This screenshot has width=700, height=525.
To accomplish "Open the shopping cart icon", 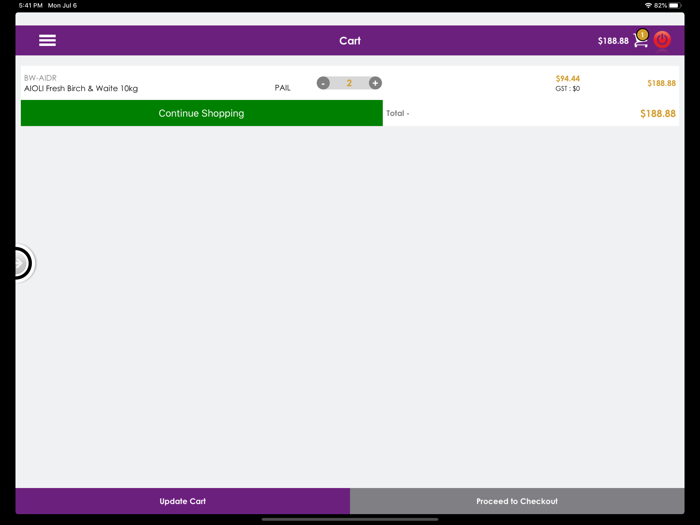I will pyautogui.click(x=641, y=42).
